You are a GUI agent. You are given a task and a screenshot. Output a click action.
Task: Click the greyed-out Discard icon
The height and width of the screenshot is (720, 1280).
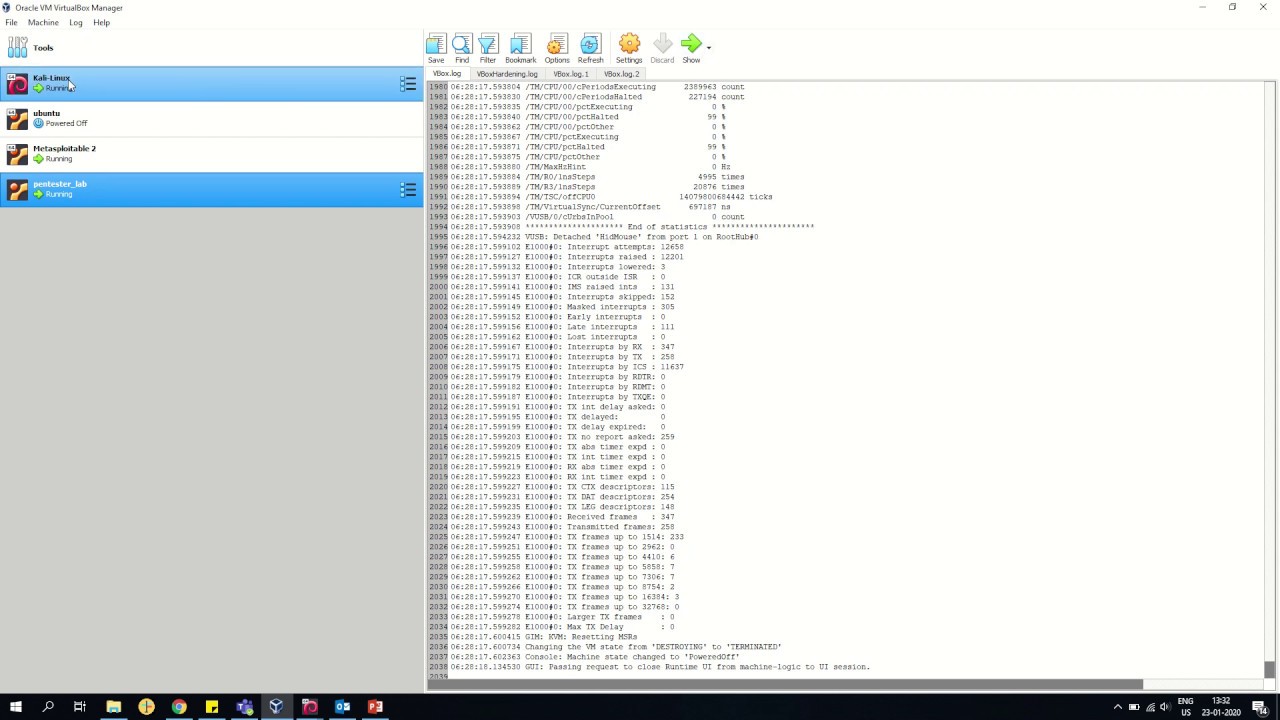[x=662, y=44]
